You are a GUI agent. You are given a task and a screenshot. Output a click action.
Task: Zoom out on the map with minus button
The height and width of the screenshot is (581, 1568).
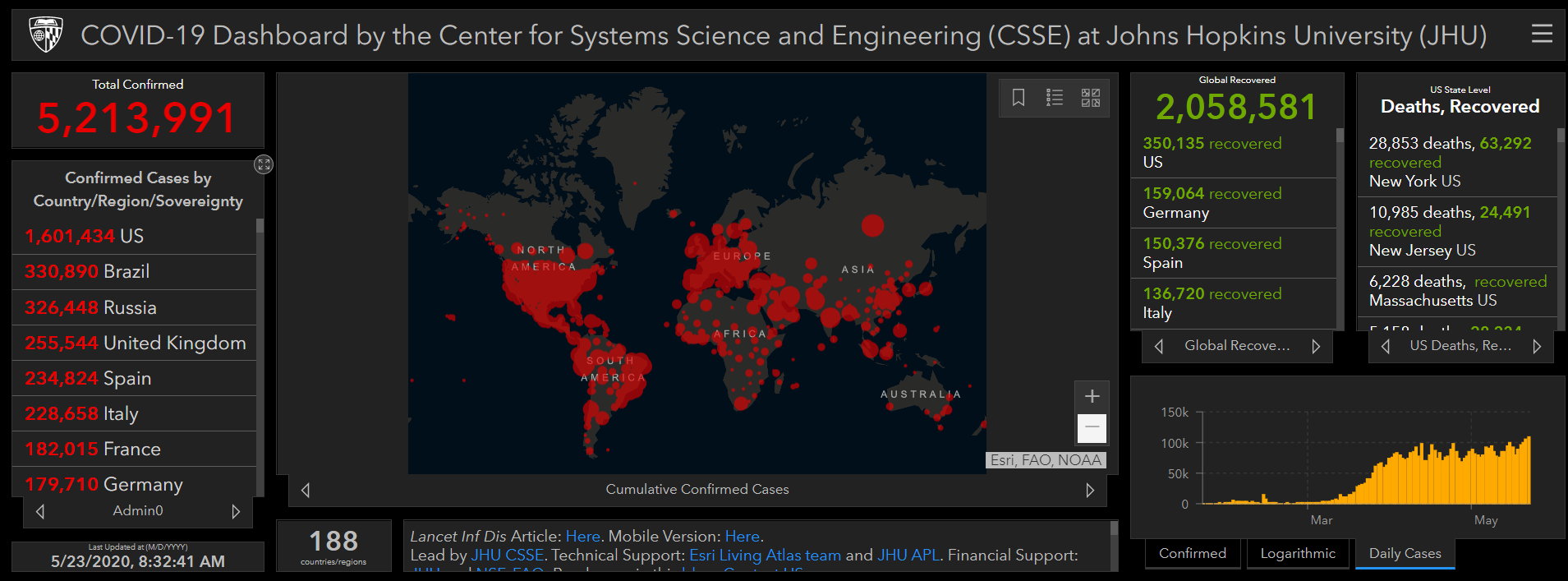(x=1092, y=427)
